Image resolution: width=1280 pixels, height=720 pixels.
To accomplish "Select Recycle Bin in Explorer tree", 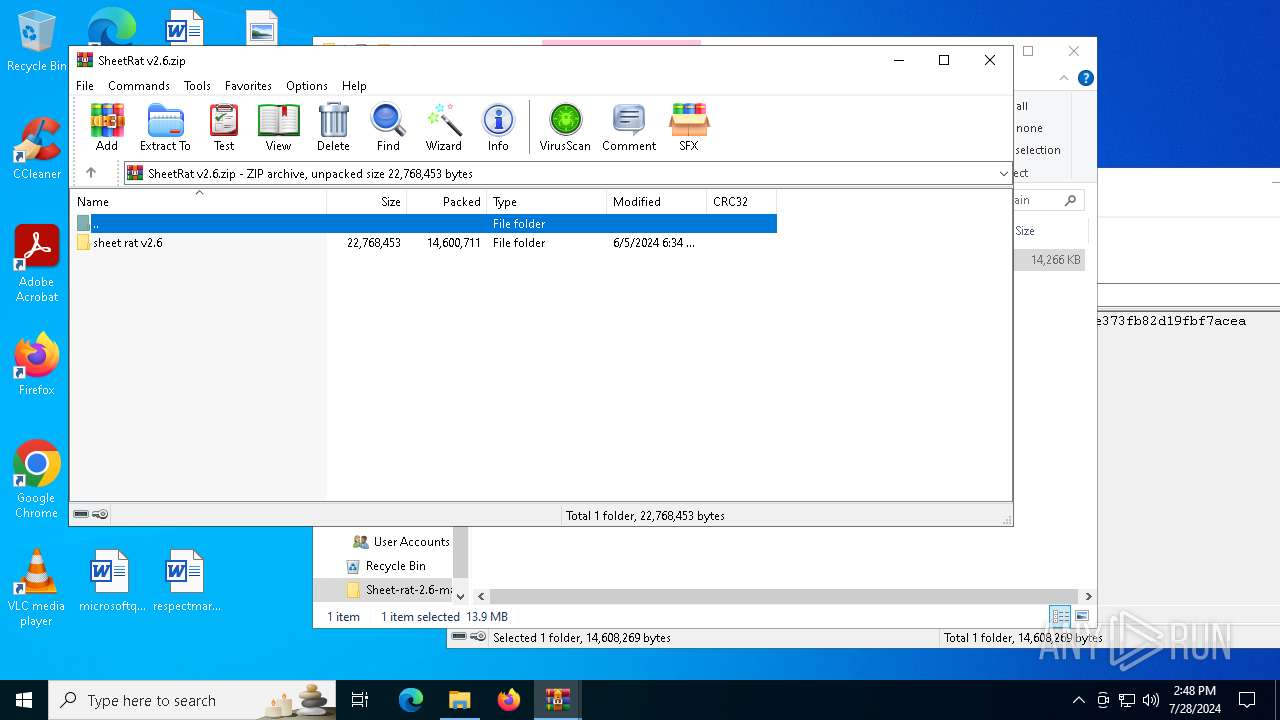I will (385, 566).
